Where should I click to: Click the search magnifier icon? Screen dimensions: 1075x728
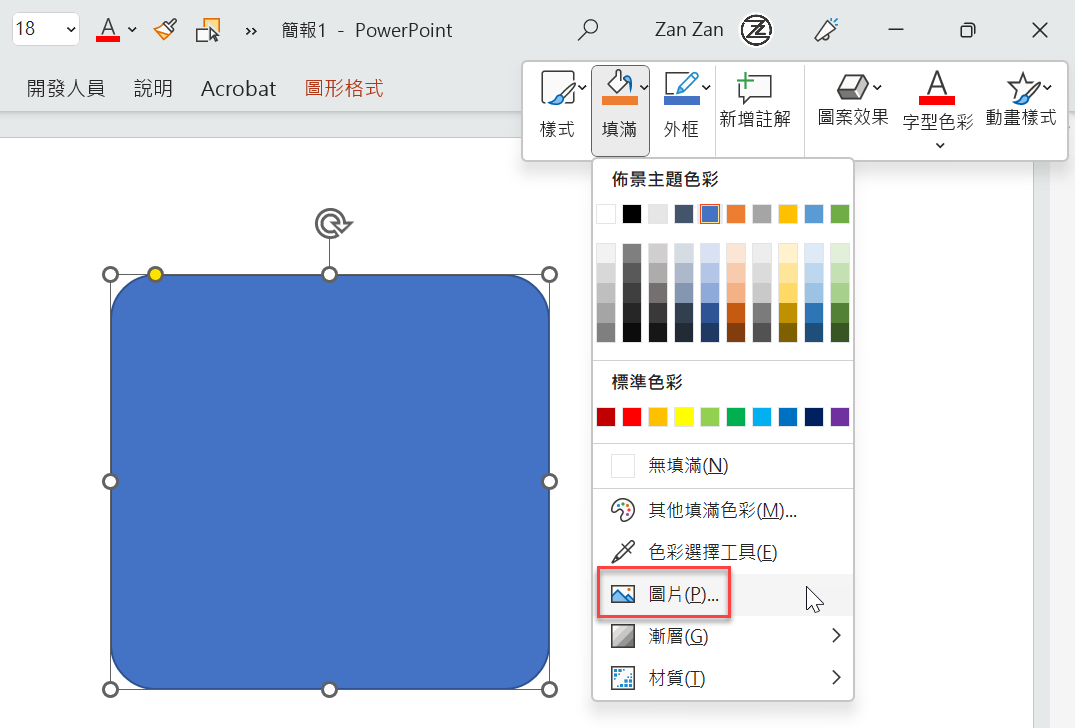click(x=588, y=29)
